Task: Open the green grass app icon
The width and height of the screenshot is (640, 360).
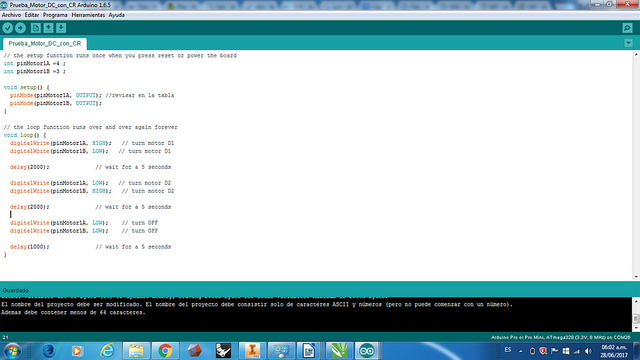Action: [339, 351]
